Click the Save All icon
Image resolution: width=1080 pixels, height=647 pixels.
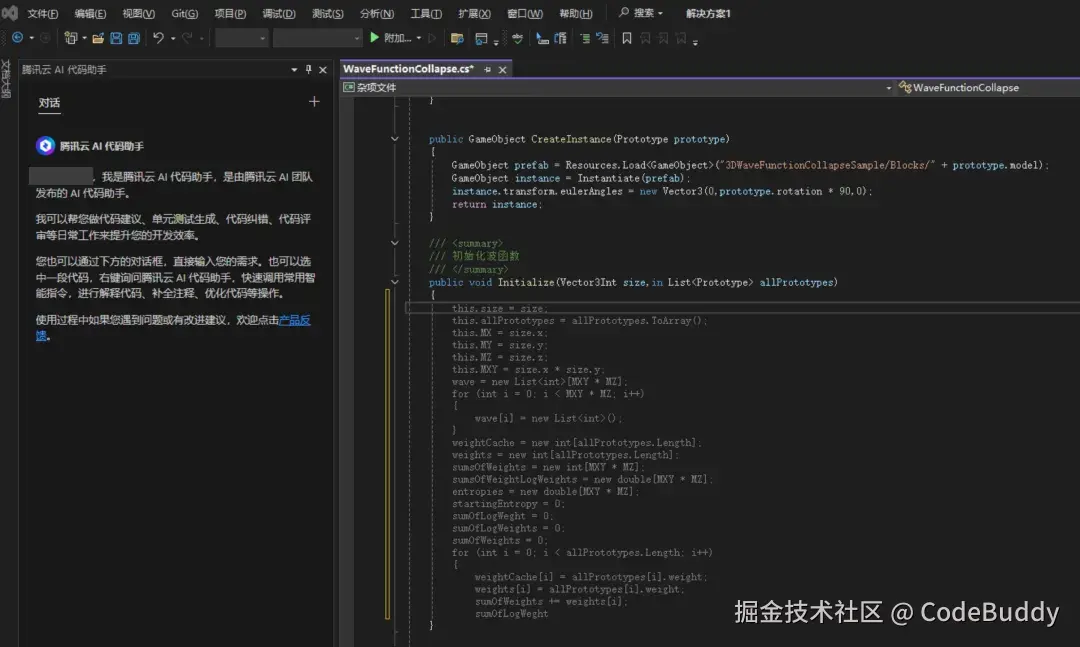pyautogui.click(x=134, y=39)
